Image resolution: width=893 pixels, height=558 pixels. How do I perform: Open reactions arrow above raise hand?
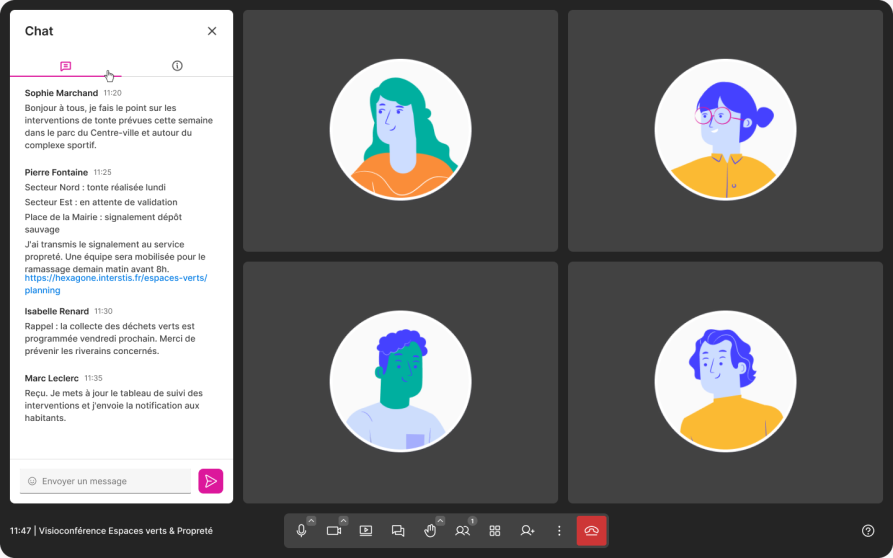[440, 520]
